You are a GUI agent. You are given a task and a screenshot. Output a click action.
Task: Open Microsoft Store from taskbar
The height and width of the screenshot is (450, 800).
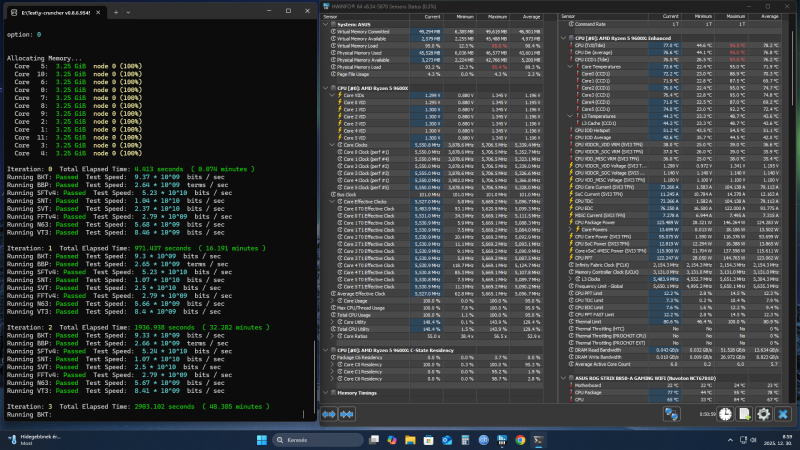(429, 440)
